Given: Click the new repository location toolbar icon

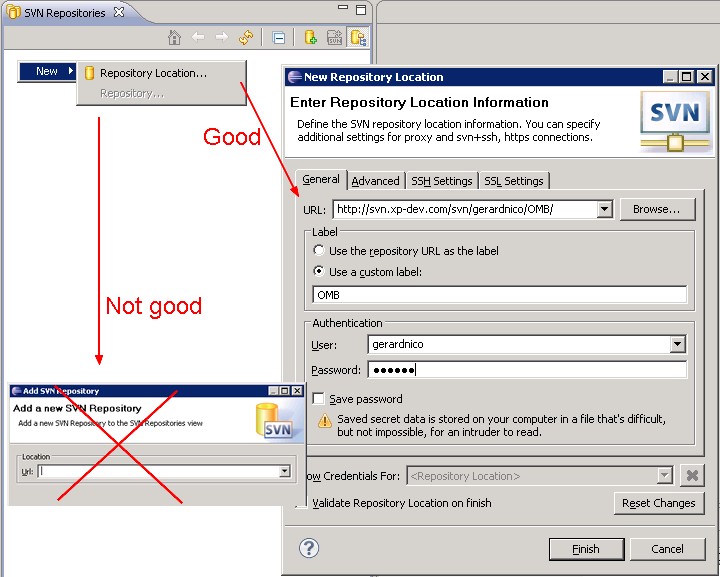Looking at the screenshot, I should coord(311,38).
